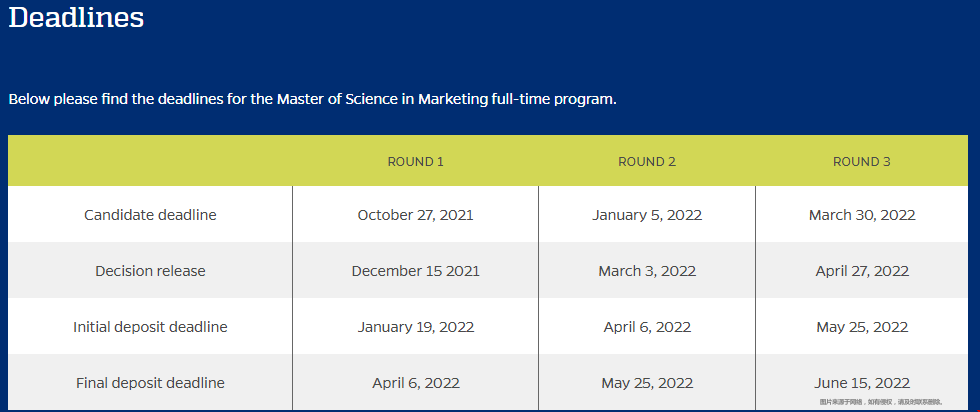Screen dimensions: 980x412
Task: Click Round 3 initial deposit May 25, 2022
Action: [x=862, y=327]
